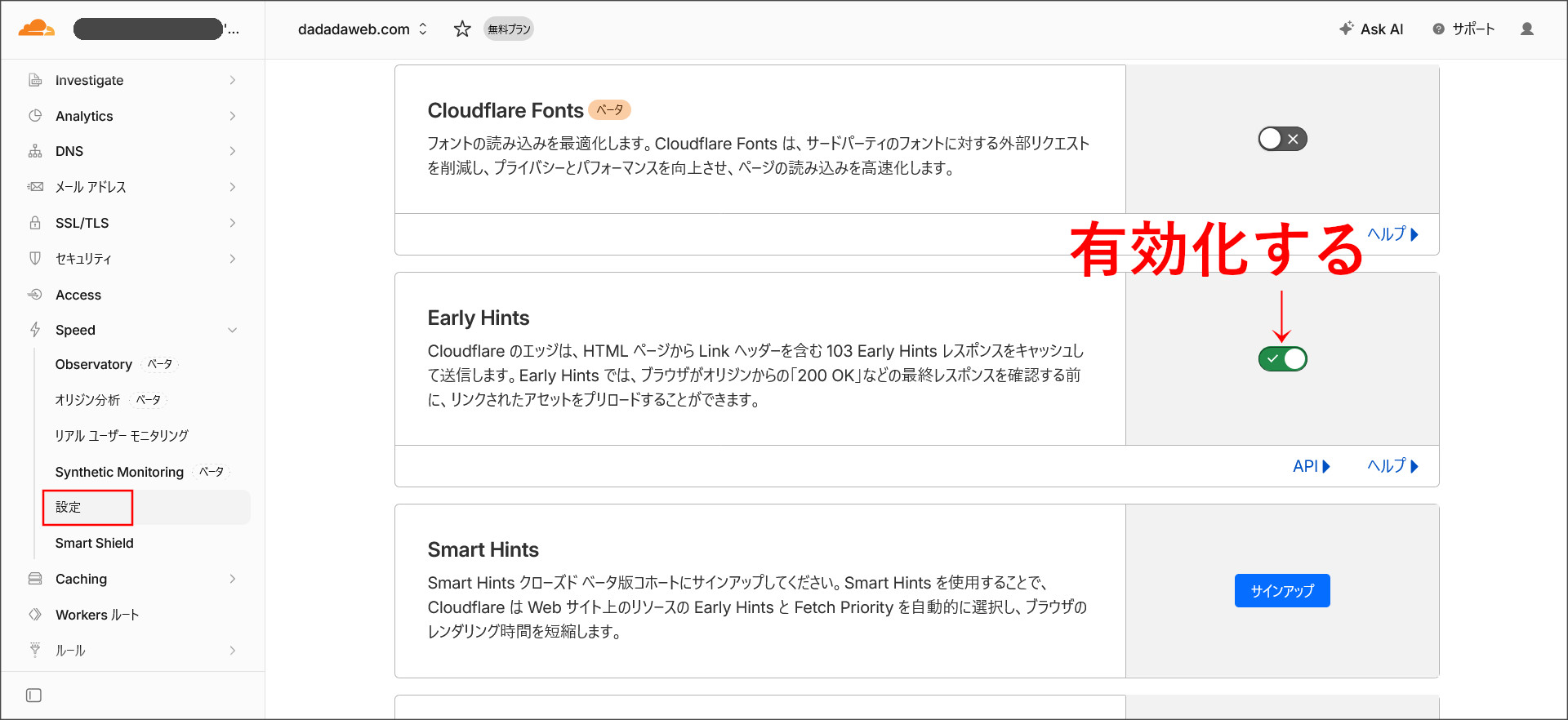Click the Speed lightning bolt icon

35,330
